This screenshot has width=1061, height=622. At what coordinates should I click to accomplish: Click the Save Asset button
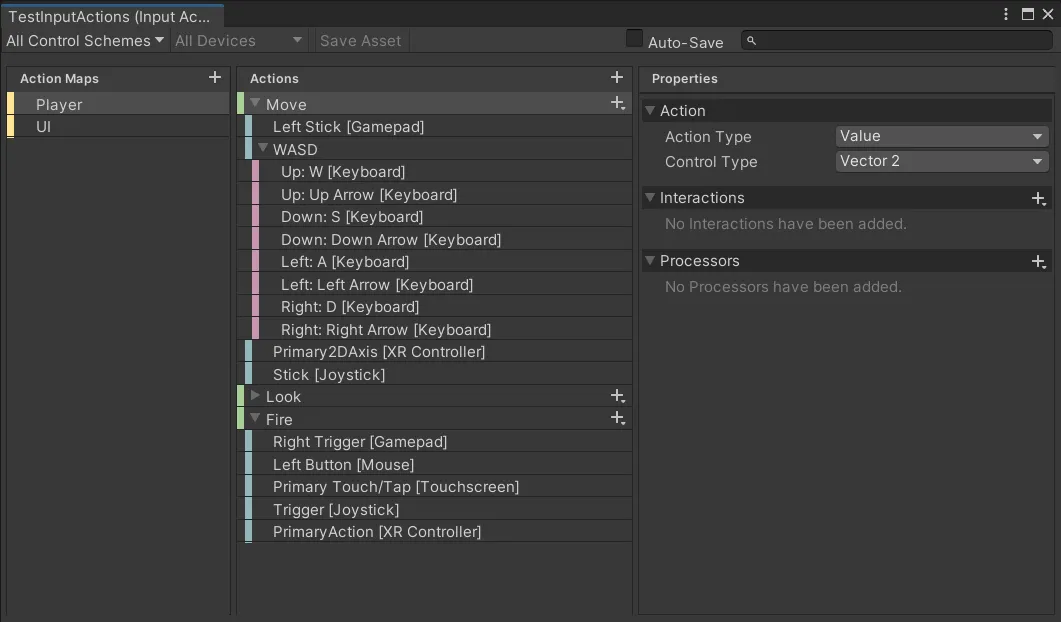[360, 41]
